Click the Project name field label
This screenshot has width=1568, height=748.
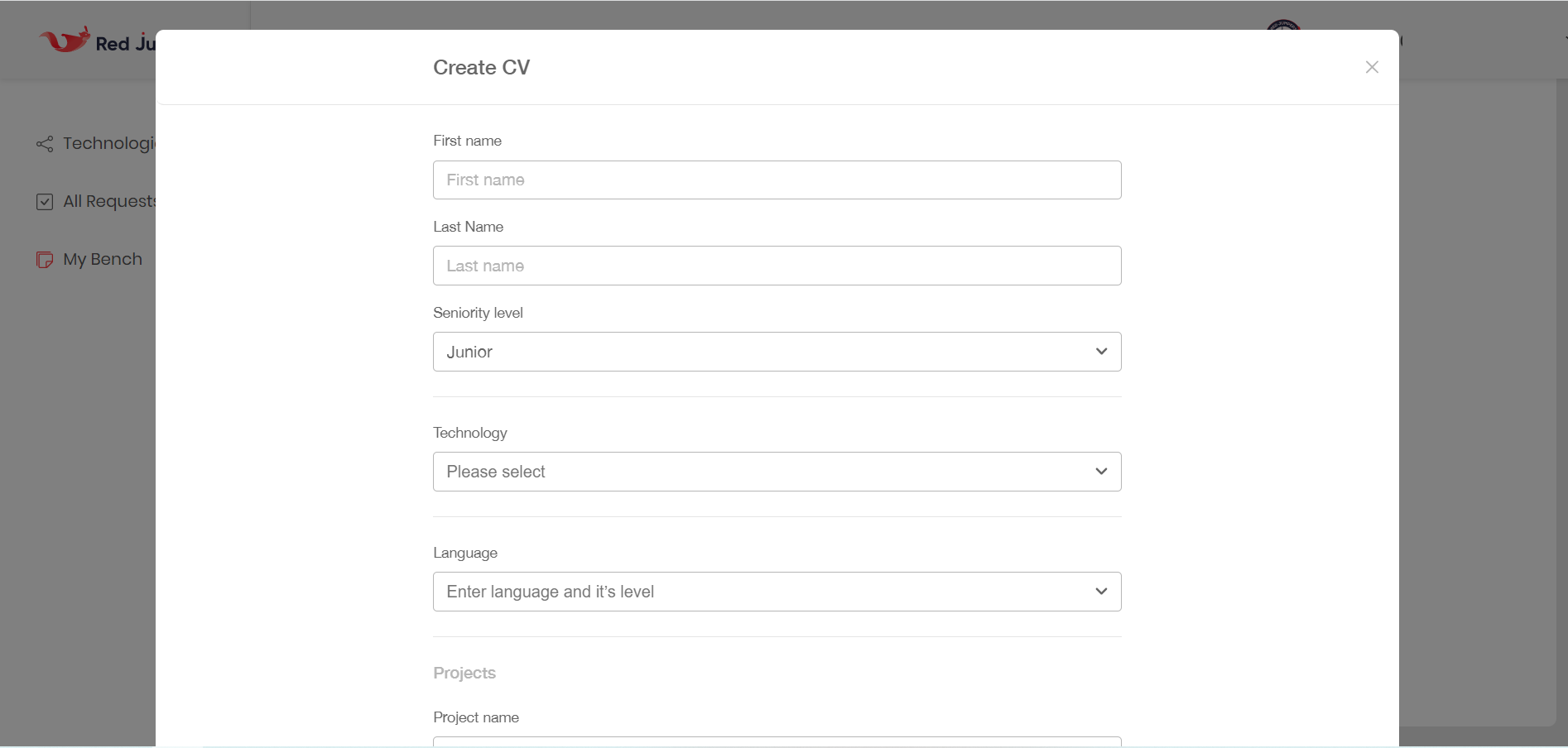coord(476,717)
